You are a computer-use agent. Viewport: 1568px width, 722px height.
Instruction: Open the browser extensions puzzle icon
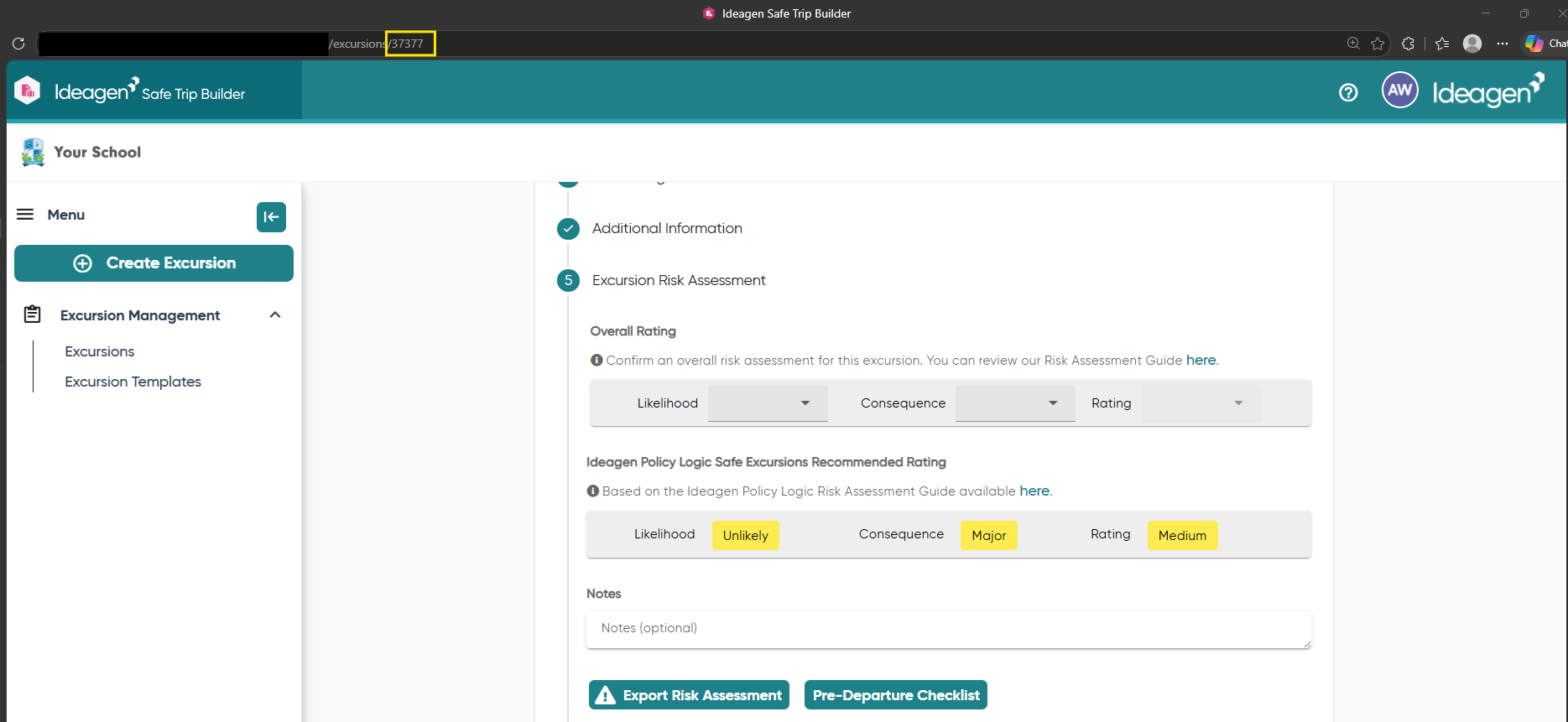[1408, 44]
